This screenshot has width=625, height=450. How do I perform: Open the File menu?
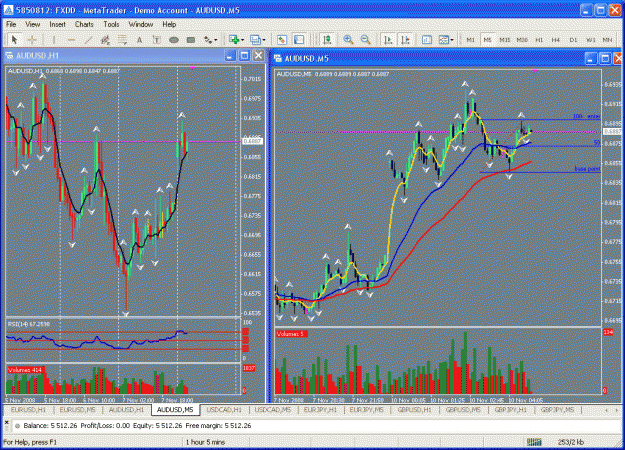tap(11, 24)
